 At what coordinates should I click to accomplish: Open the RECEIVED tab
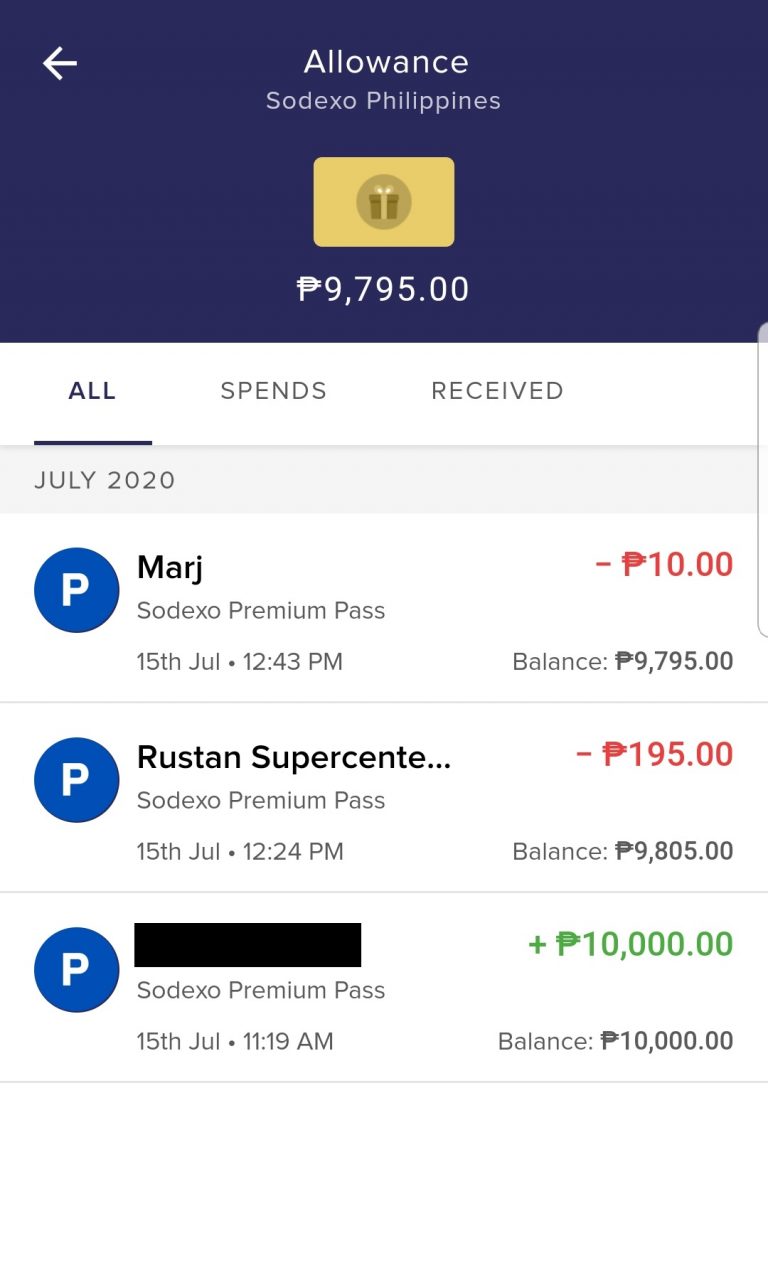pyautogui.click(x=497, y=391)
